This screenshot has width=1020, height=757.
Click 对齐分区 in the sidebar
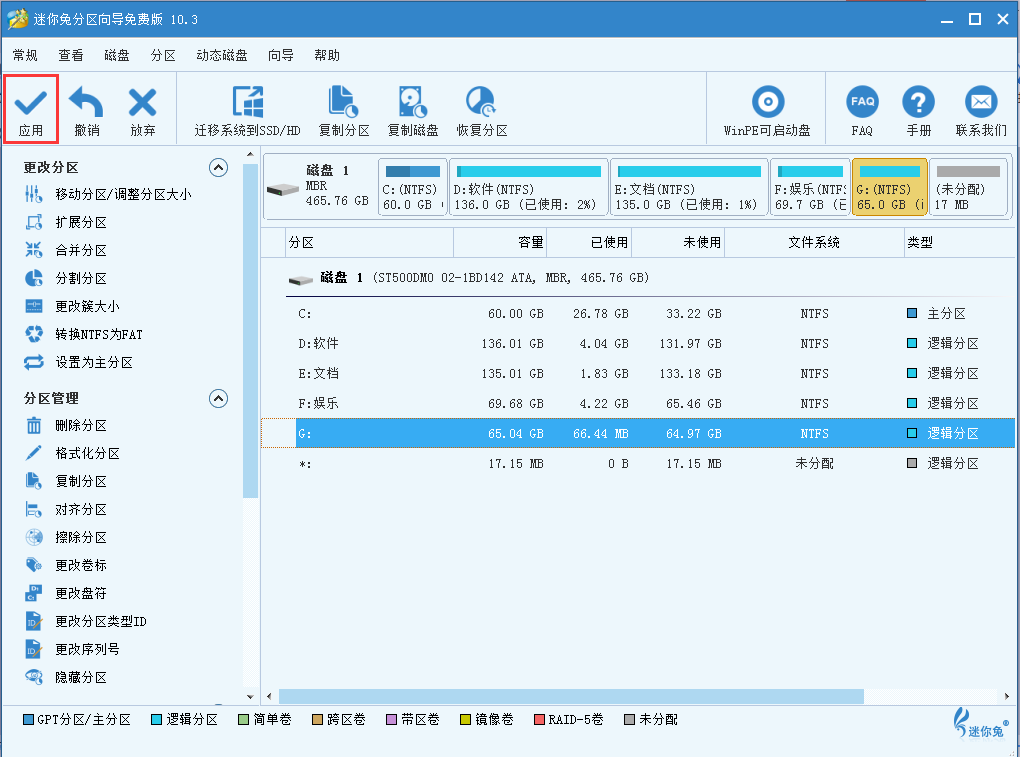[66, 509]
